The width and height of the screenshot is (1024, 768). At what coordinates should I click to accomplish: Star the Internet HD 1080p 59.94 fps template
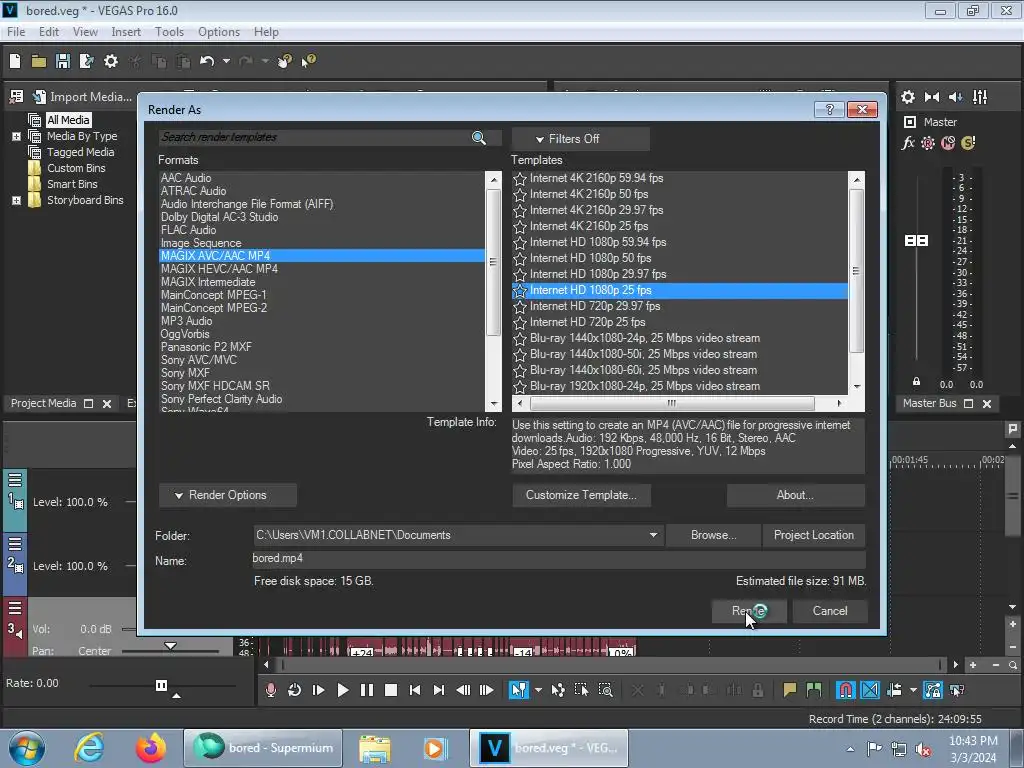coord(520,243)
